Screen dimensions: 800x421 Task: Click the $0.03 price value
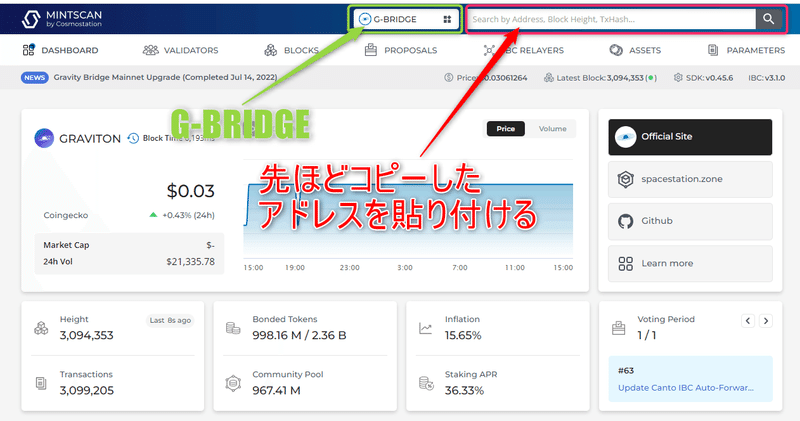pyautogui.click(x=190, y=191)
